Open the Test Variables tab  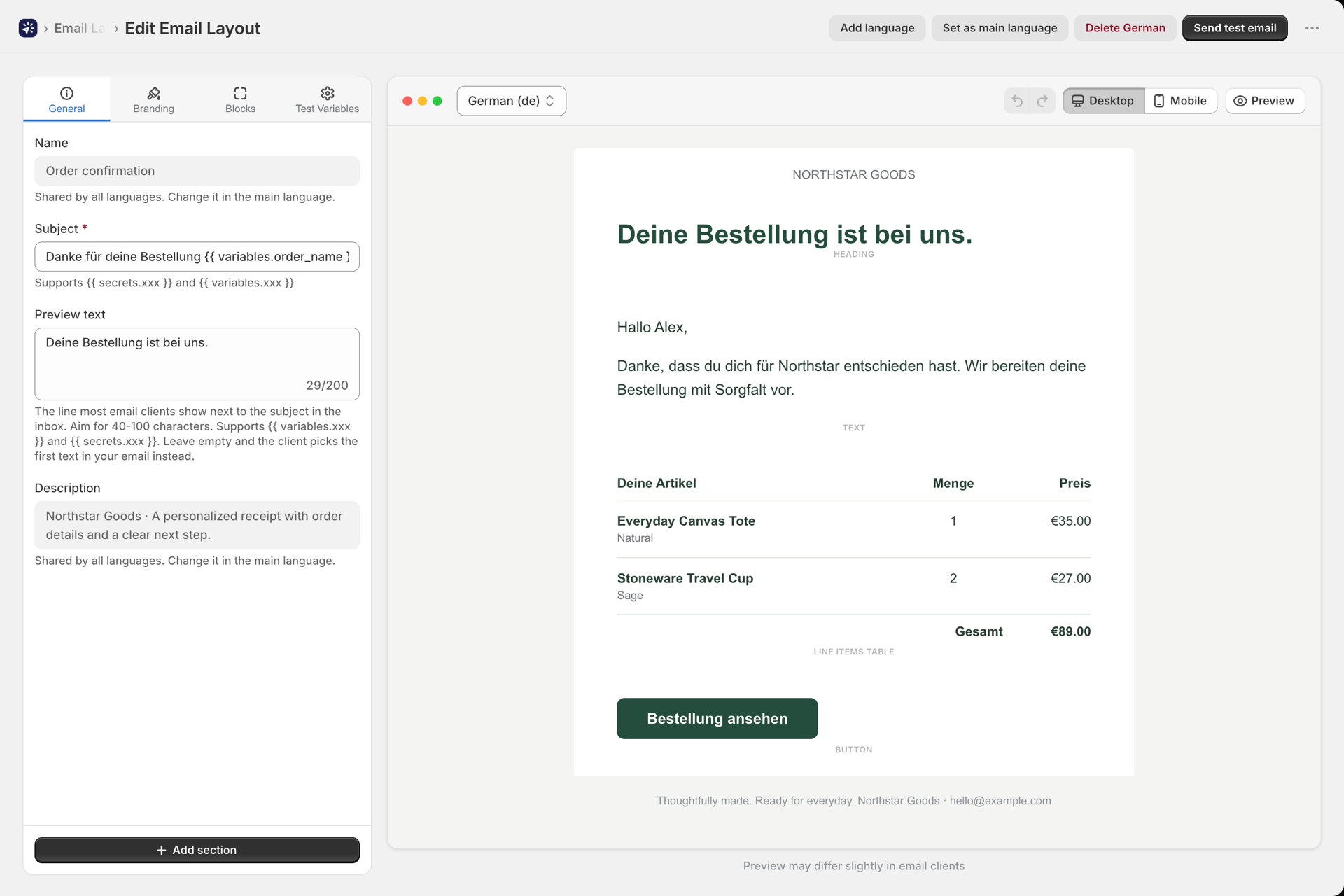click(x=327, y=100)
